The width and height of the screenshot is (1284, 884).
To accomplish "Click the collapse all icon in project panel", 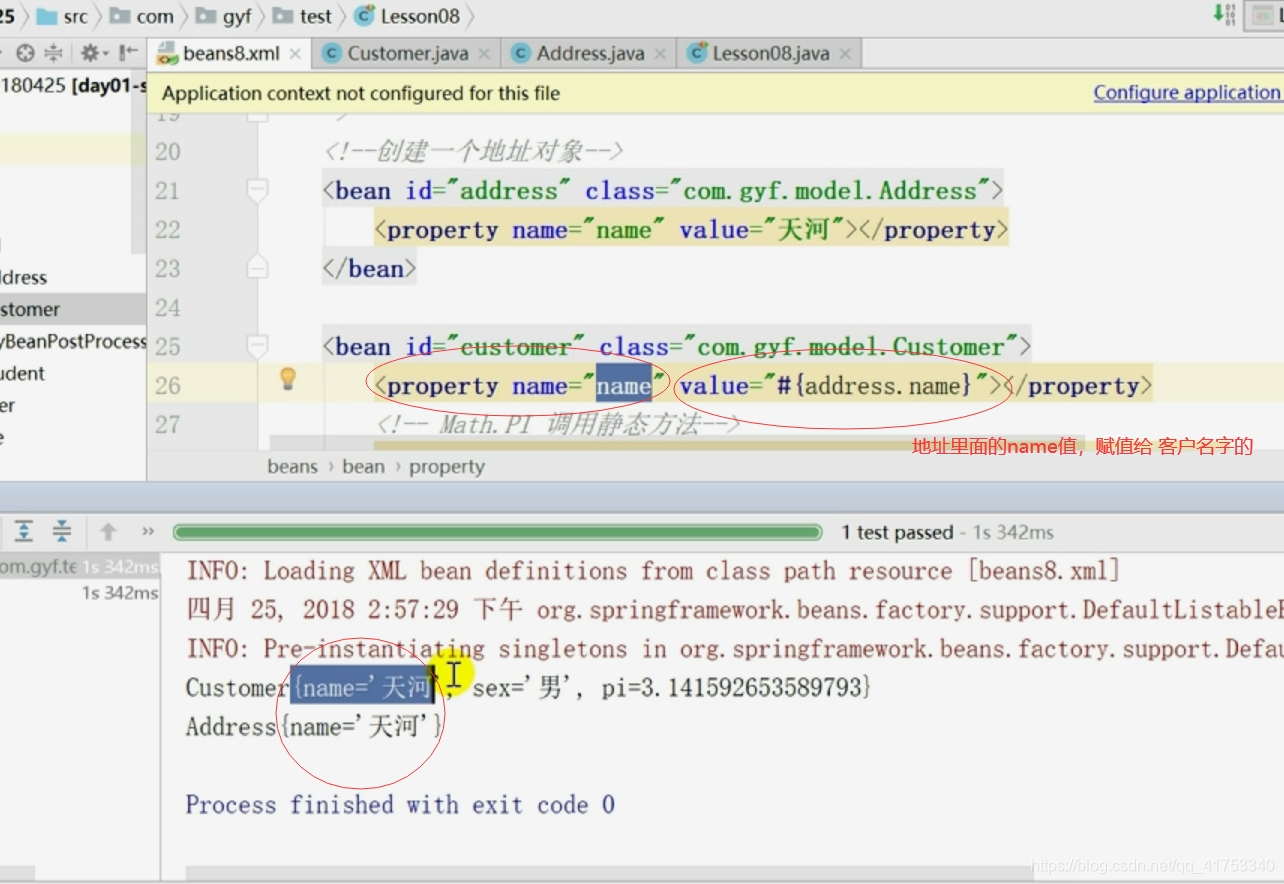I will tap(54, 53).
